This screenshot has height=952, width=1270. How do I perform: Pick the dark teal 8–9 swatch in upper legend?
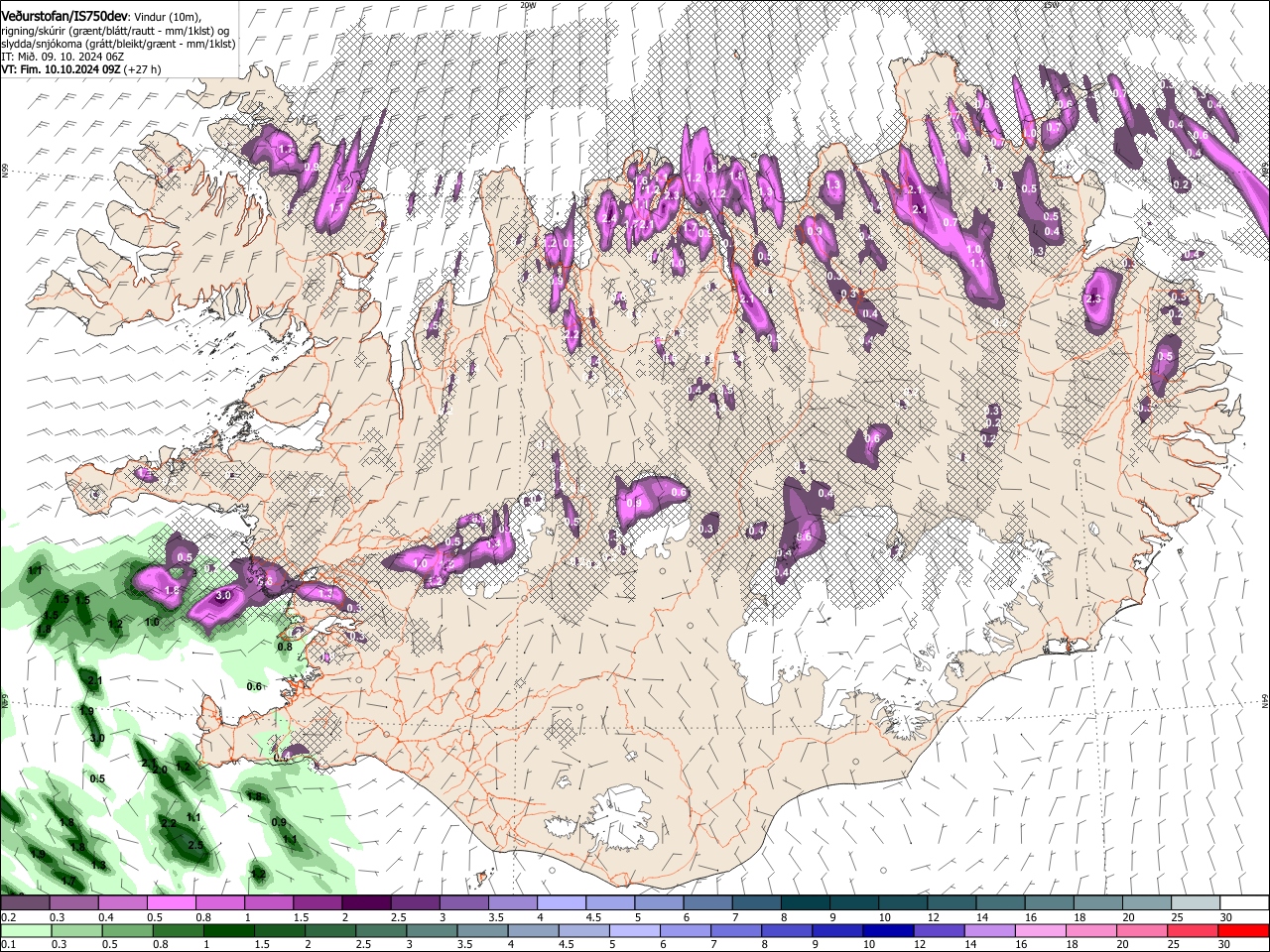click(806, 903)
